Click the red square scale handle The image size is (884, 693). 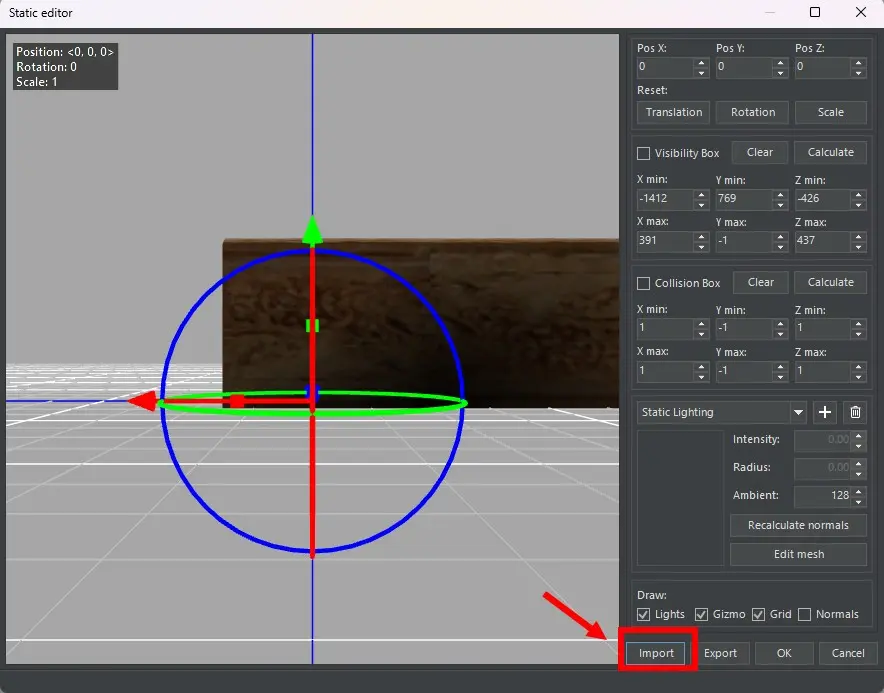[238, 401]
